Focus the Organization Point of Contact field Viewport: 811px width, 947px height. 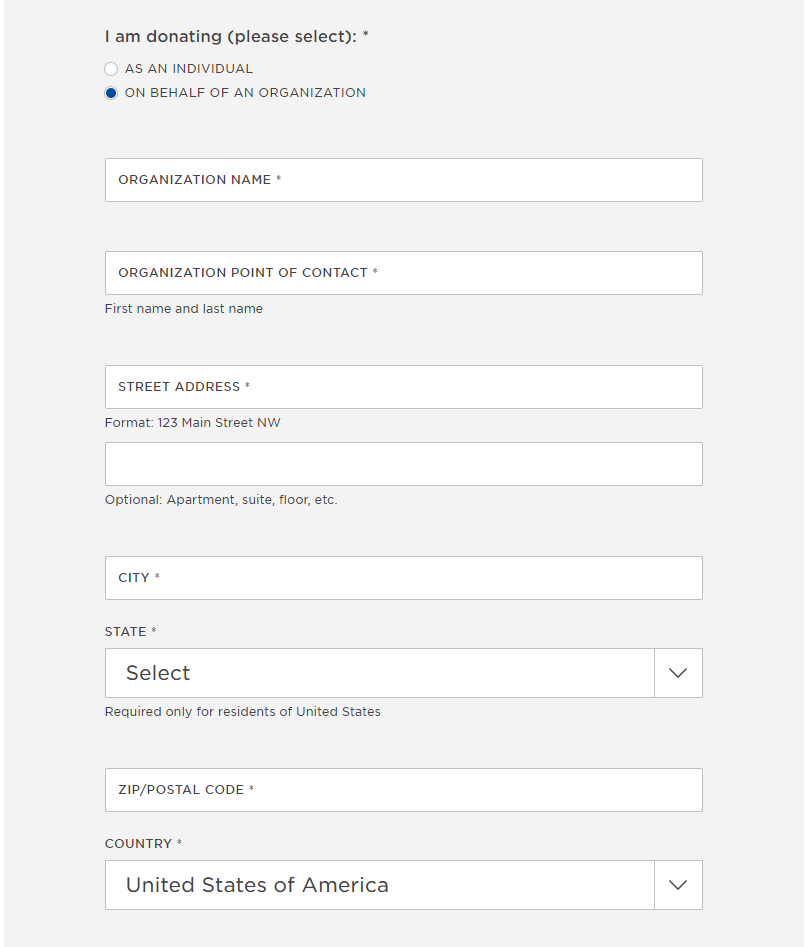pos(403,273)
